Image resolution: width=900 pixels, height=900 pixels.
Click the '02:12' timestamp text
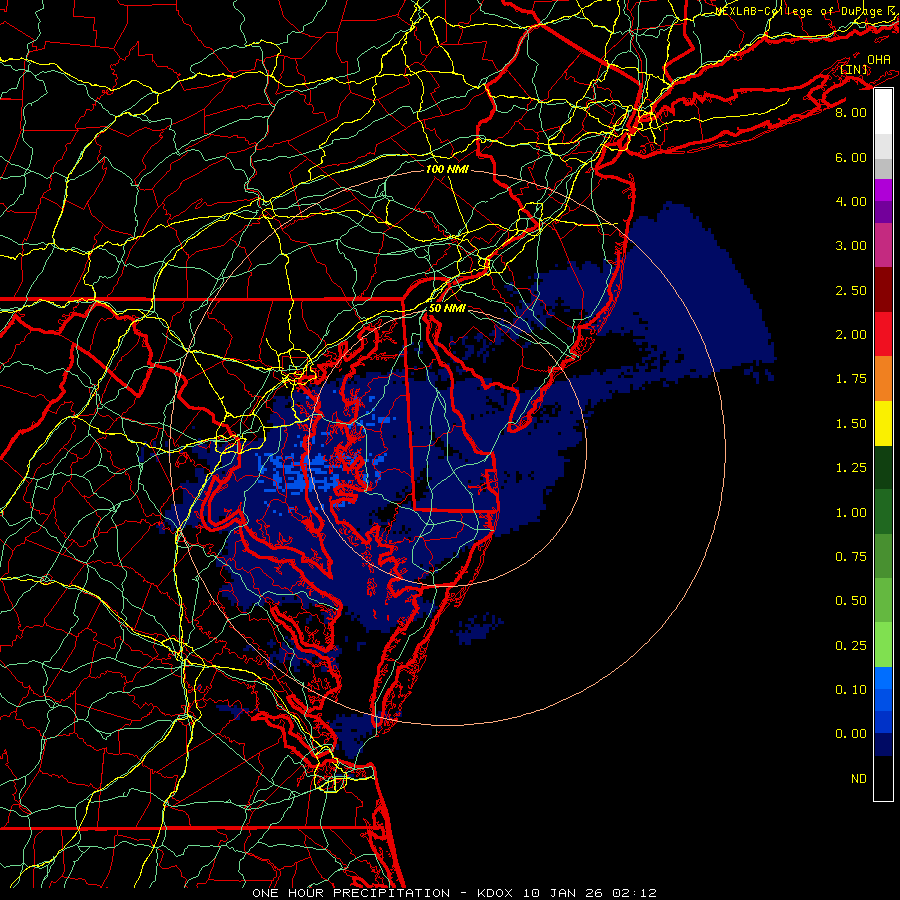tap(634, 893)
